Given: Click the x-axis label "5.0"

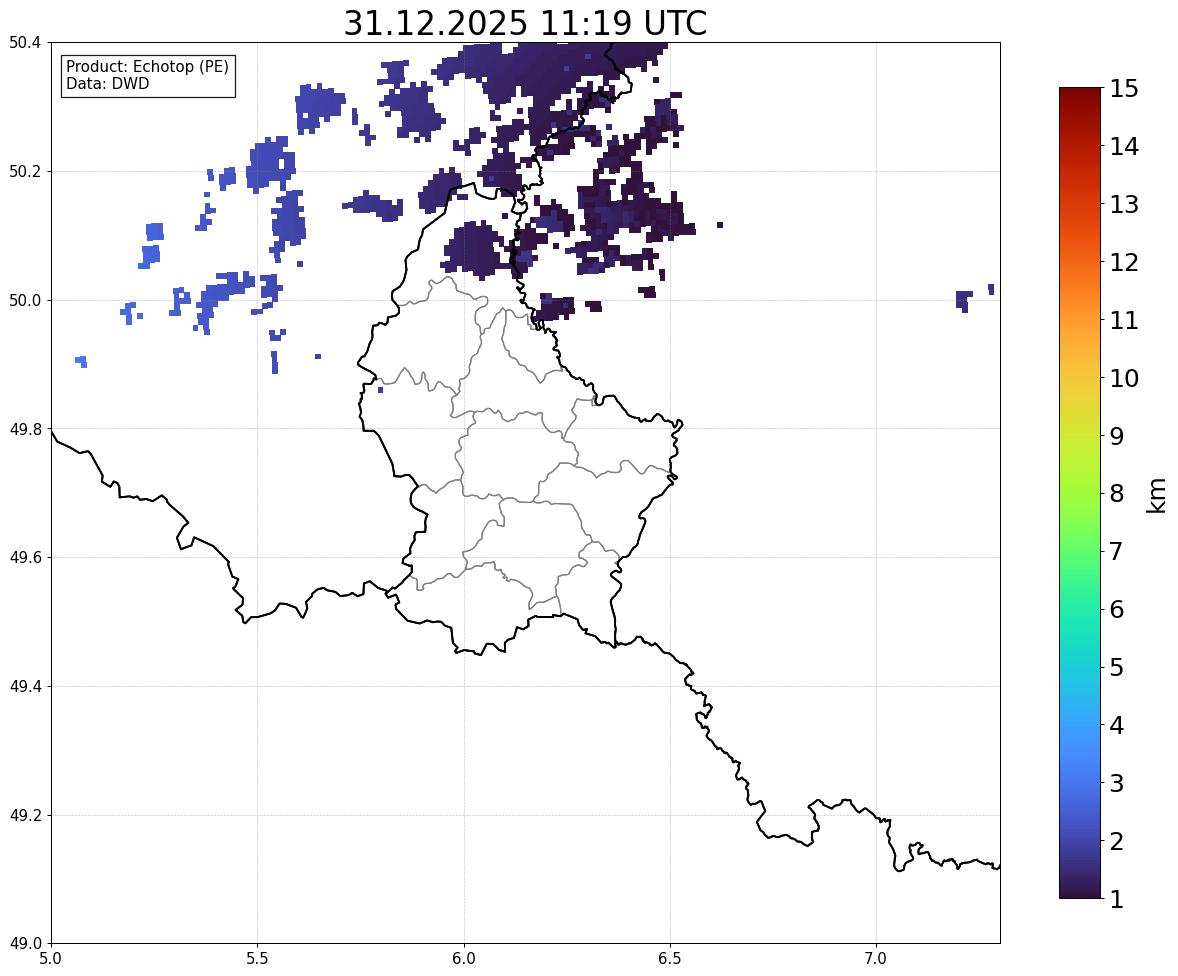Looking at the screenshot, I should click(x=51, y=959).
